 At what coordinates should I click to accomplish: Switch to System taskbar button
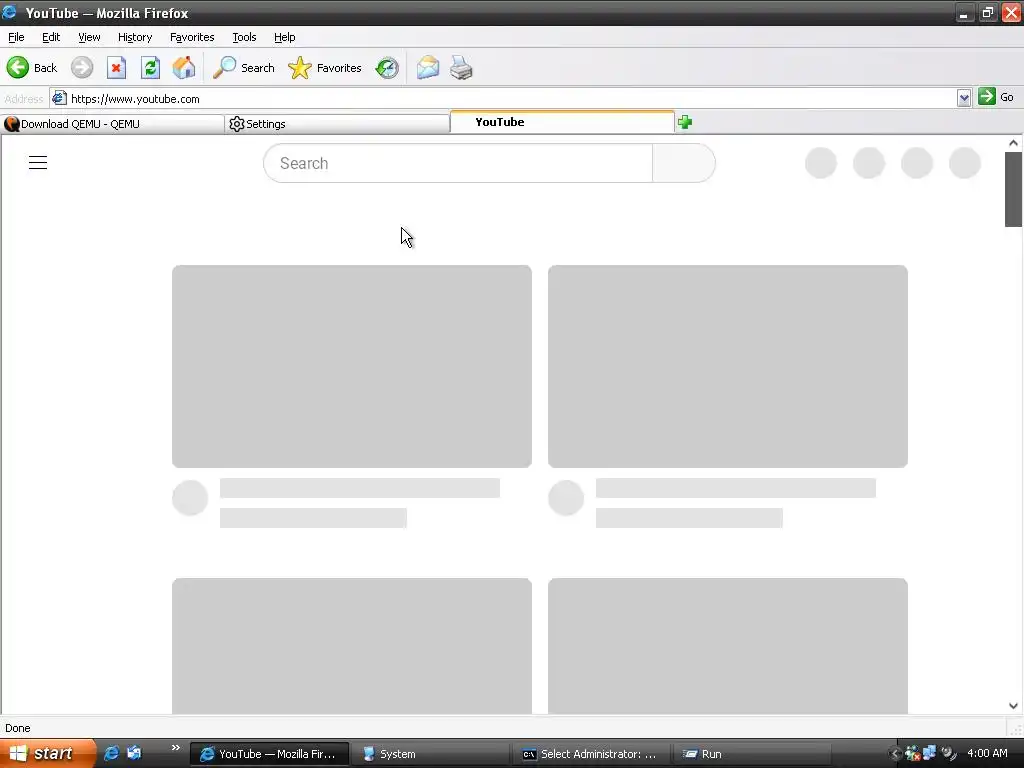[431, 754]
